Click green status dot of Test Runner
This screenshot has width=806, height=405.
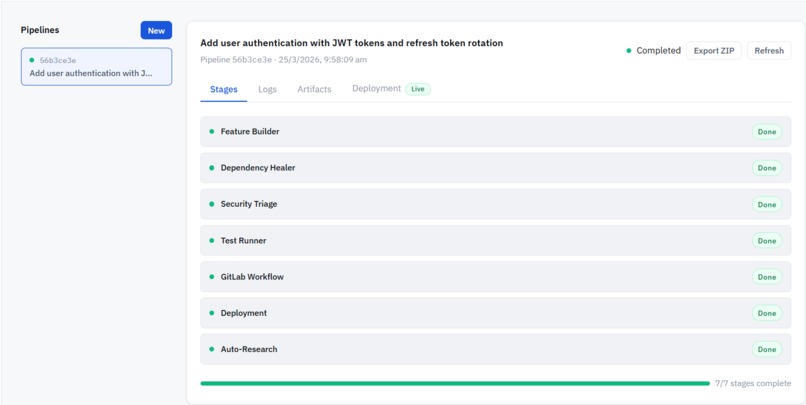coord(211,241)
